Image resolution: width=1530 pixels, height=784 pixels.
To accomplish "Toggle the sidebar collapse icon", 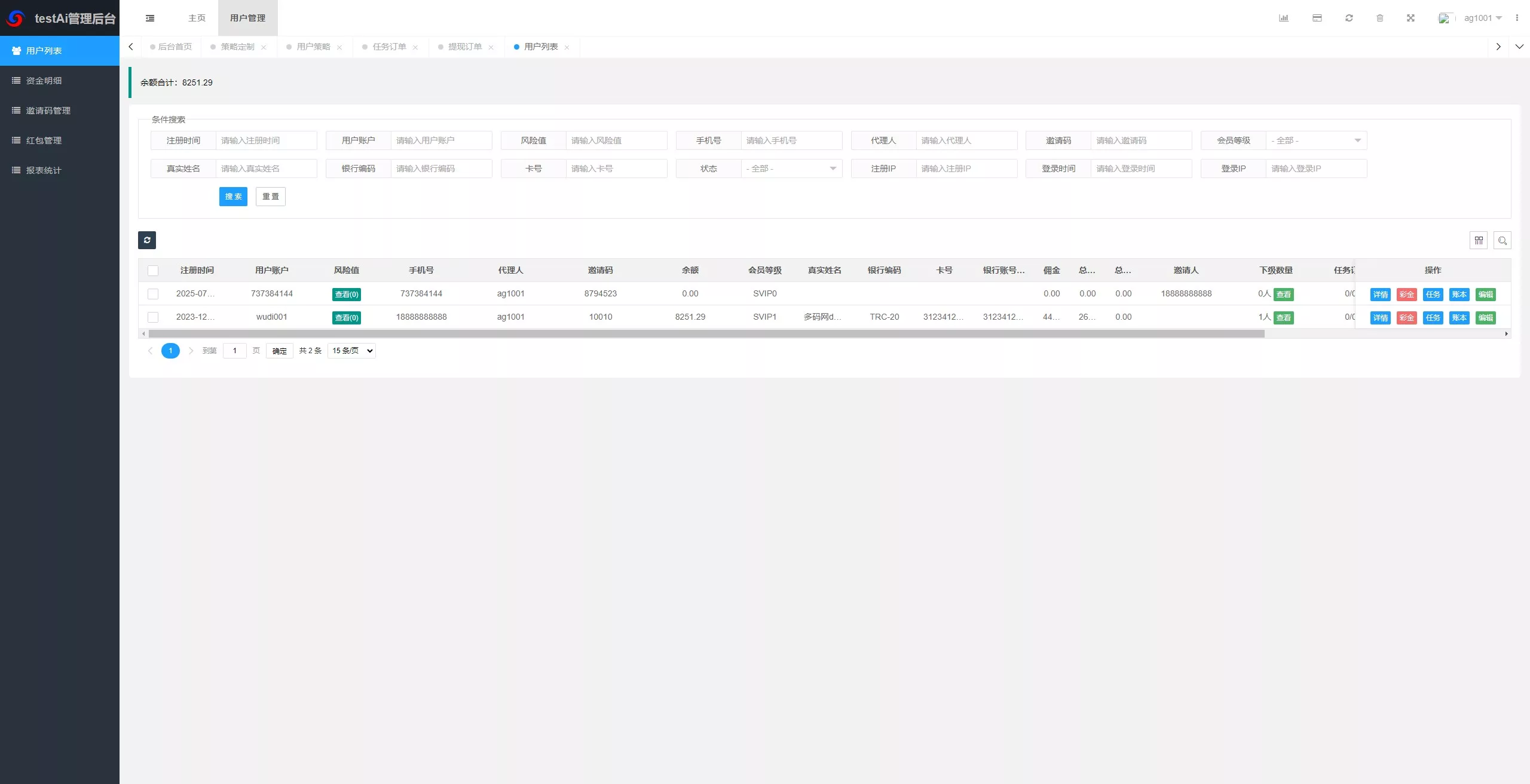I will coord(150,18).
